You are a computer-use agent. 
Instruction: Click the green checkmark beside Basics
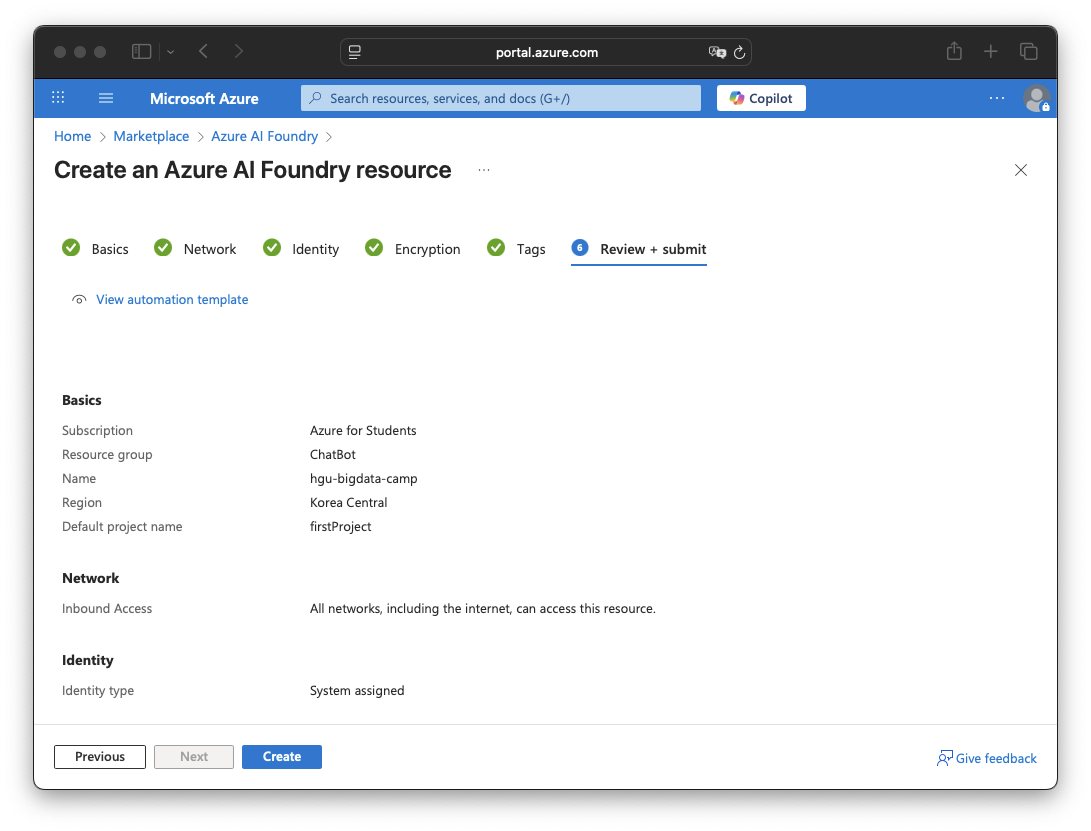point(71,248)
